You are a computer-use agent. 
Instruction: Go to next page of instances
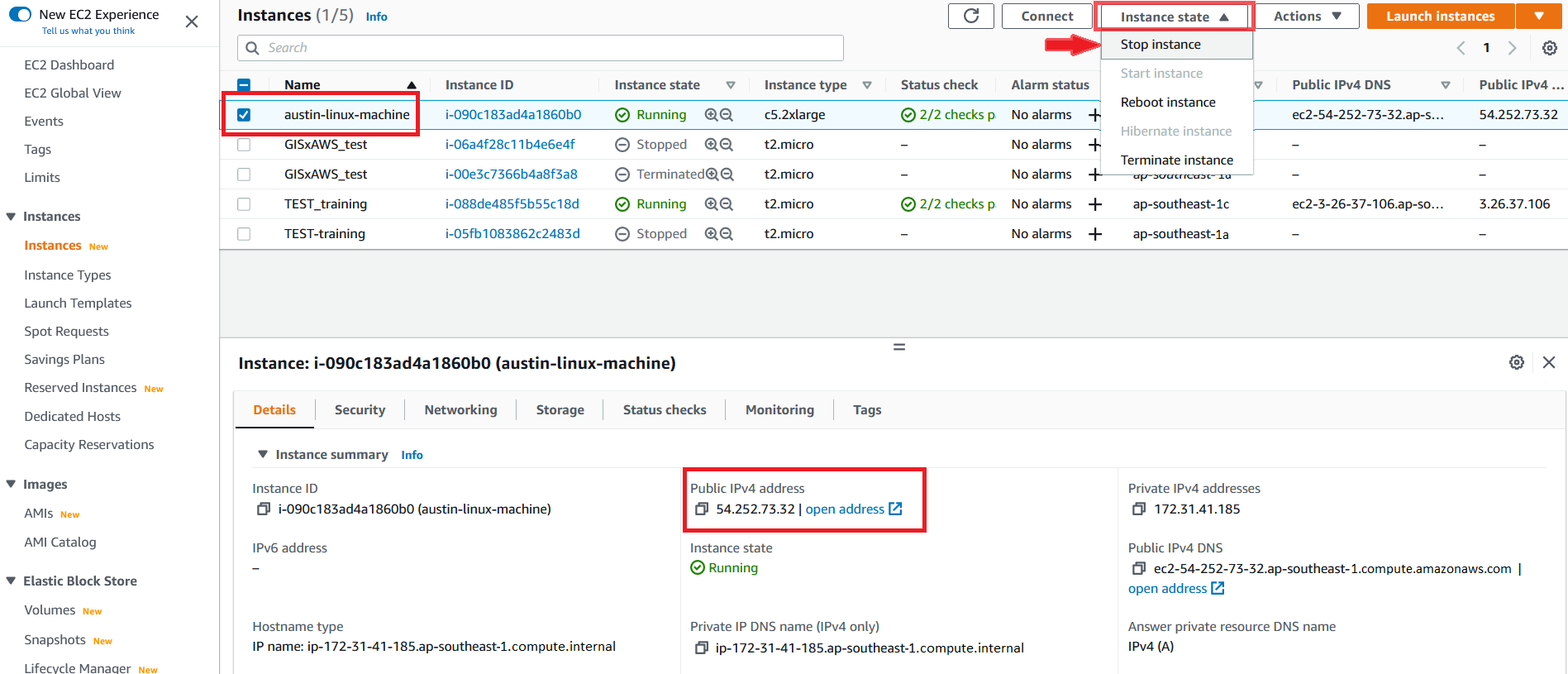click(1512, 48)
